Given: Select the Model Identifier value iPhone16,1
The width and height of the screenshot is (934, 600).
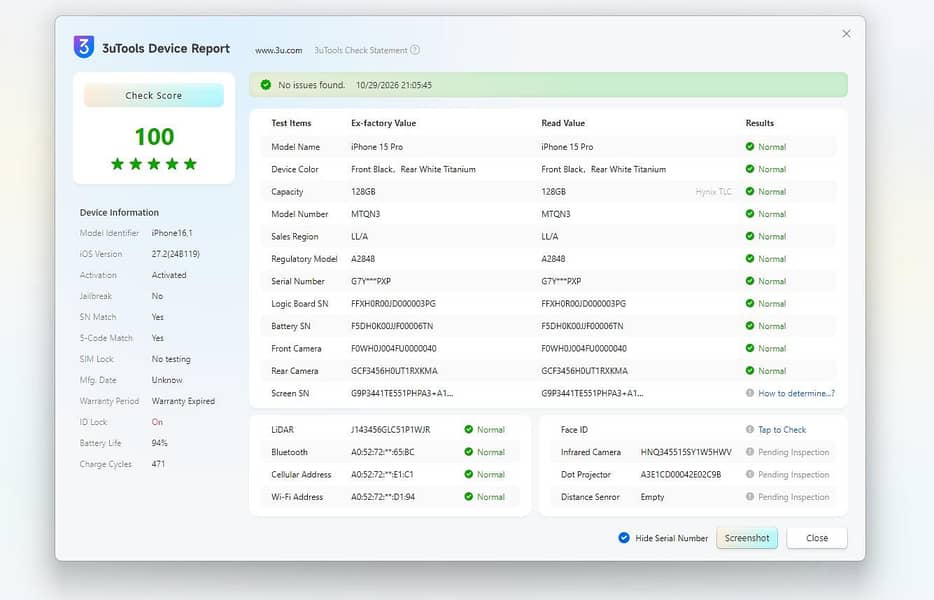Looking at the screenshot, I should [x=172, y=233].
